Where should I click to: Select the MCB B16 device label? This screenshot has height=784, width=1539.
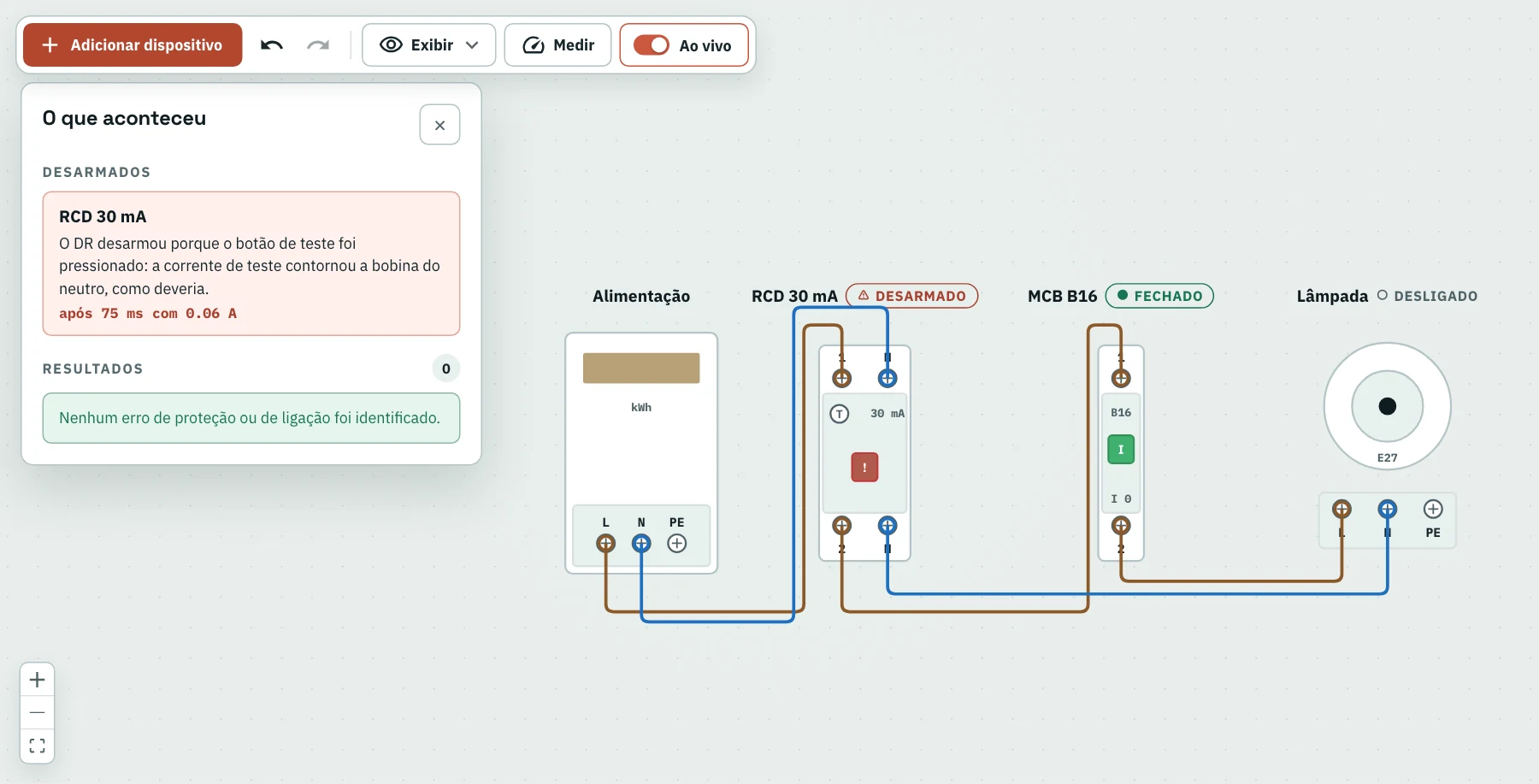click(1062, 296)
